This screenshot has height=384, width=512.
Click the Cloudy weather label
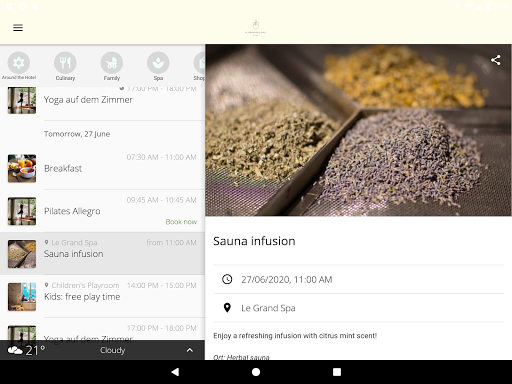coord(113,350)
